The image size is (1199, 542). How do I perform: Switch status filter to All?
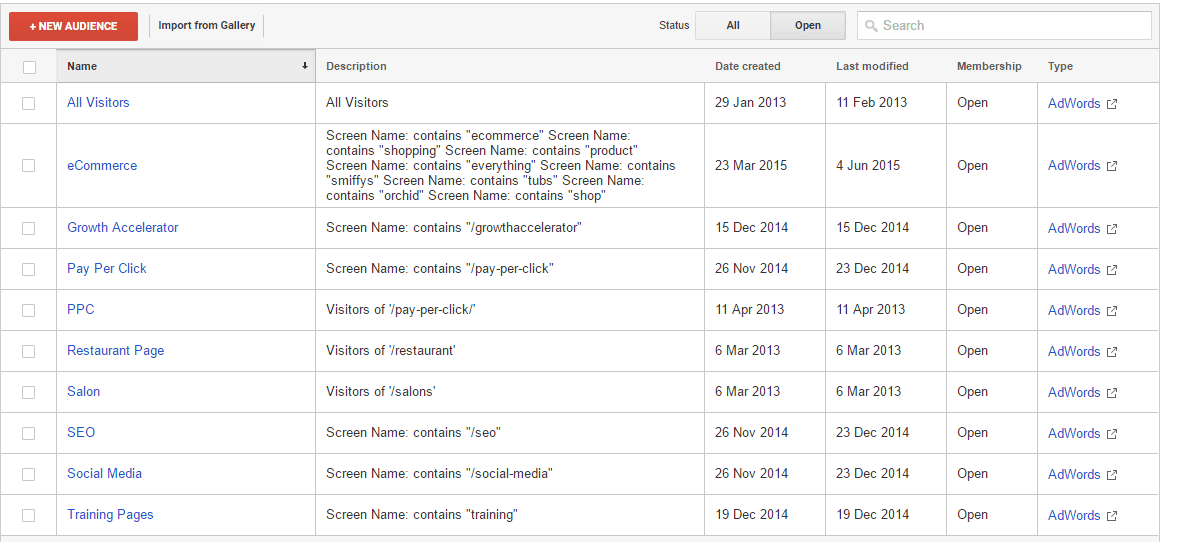point(733,26)
